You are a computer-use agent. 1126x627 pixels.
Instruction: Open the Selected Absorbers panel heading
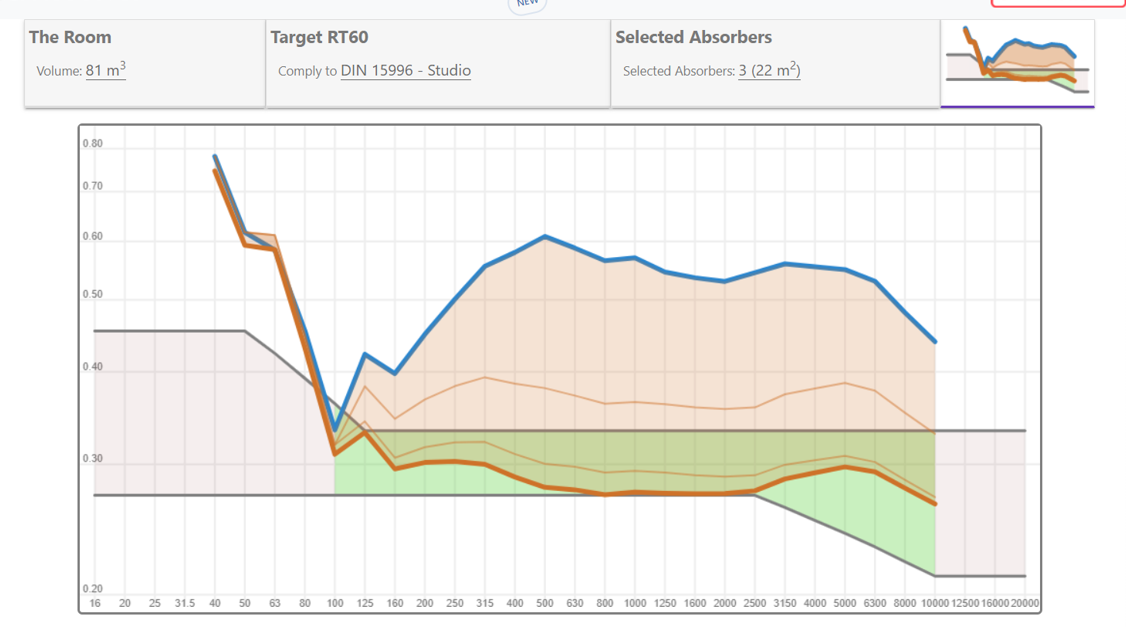pos(693,37)
